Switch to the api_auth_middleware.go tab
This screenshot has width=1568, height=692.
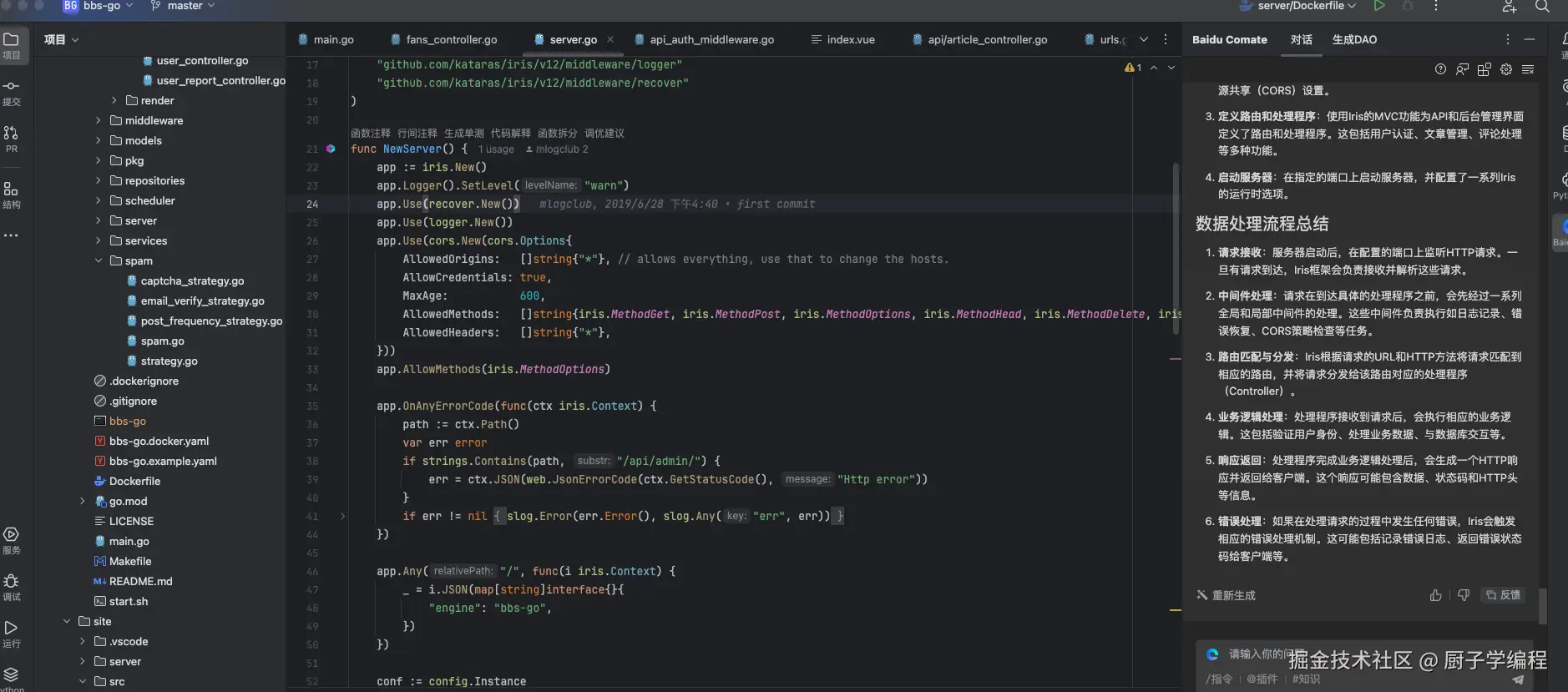(x=711, y=39)
